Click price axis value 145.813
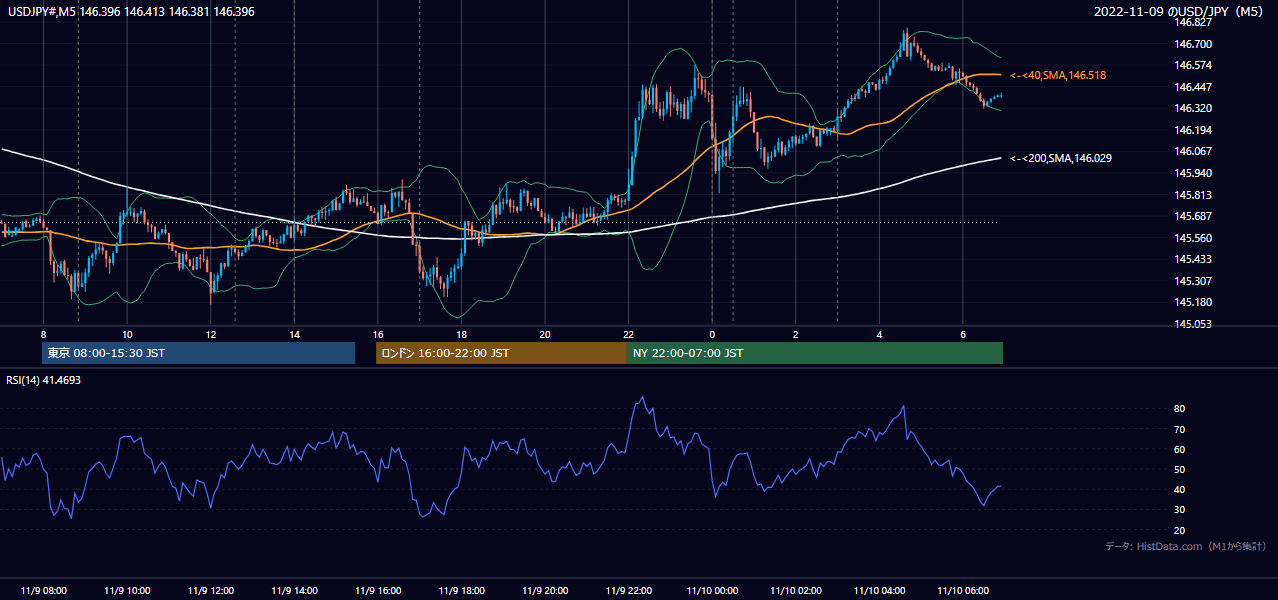1278x600 pixels. (1194, 195)
